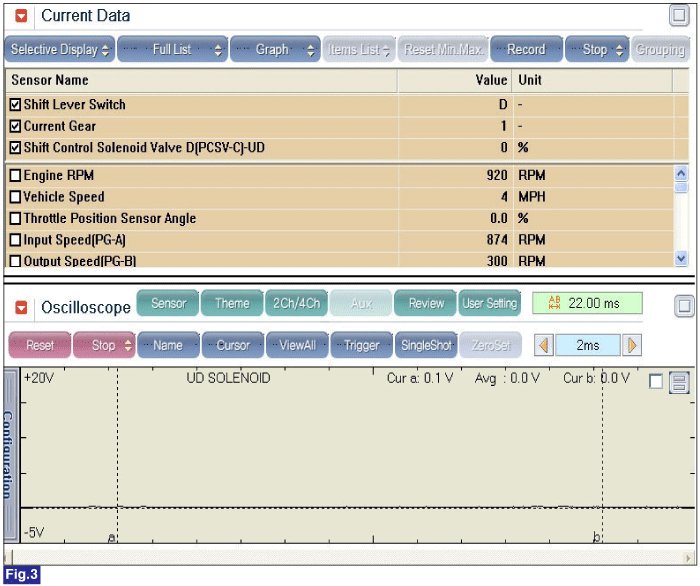Image resolution: width=700 pixels, height=586 pixels.
Task: Collapse the Oscilloscope panel red arrow
Action: point(21,308)
